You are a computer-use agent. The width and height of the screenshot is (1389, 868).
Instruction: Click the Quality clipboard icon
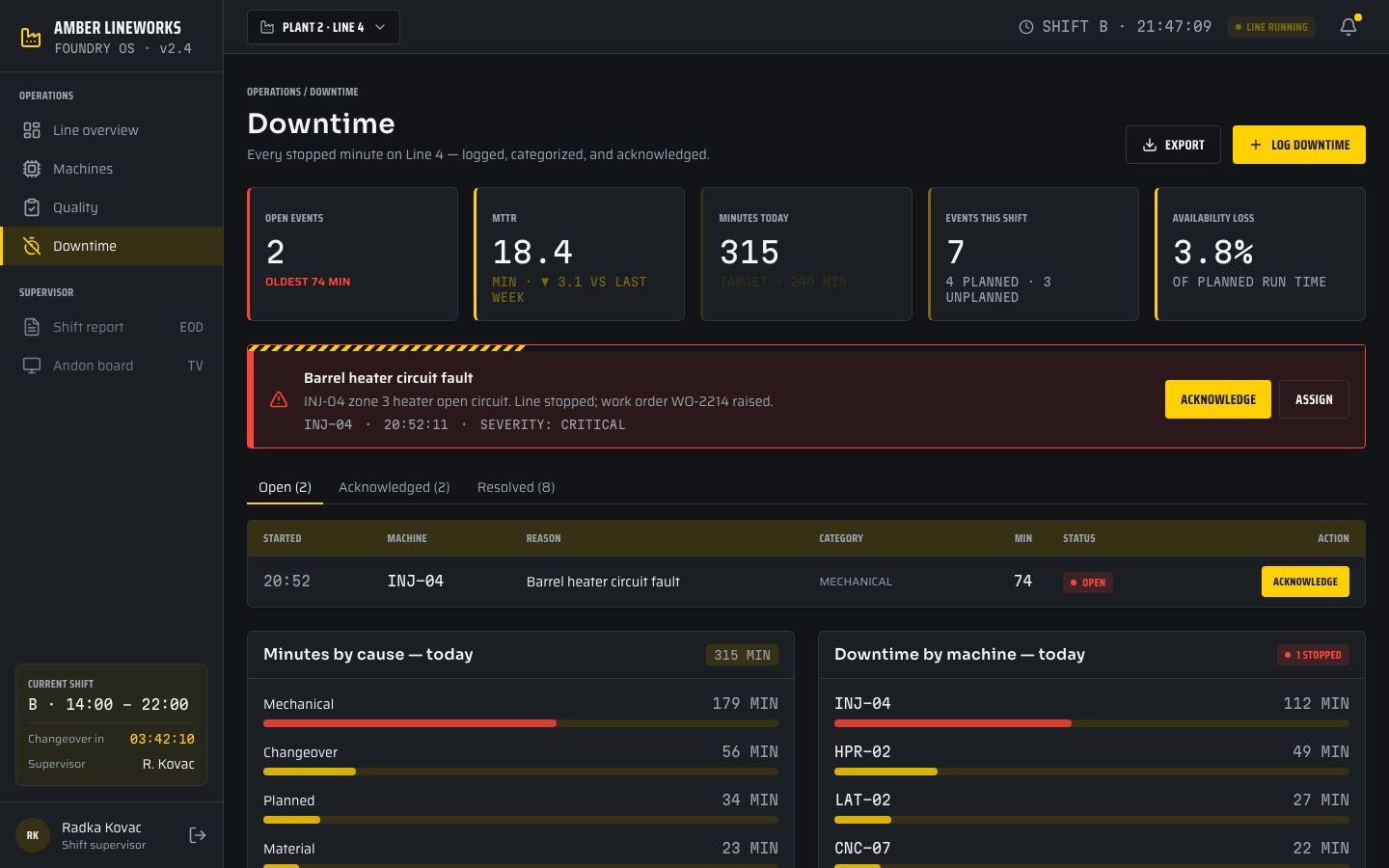[32, 207]
